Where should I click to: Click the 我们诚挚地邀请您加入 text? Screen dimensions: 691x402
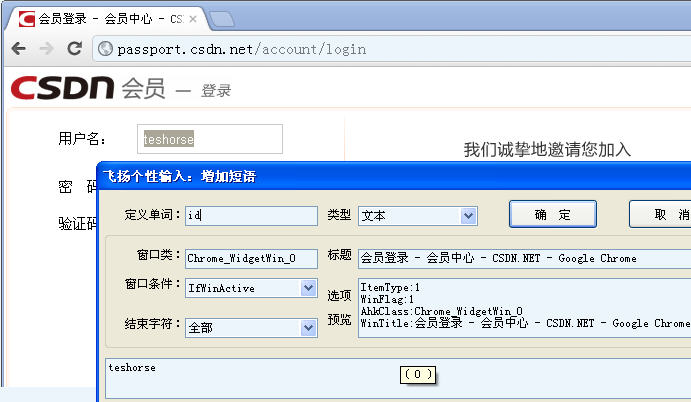pos(547,150)
